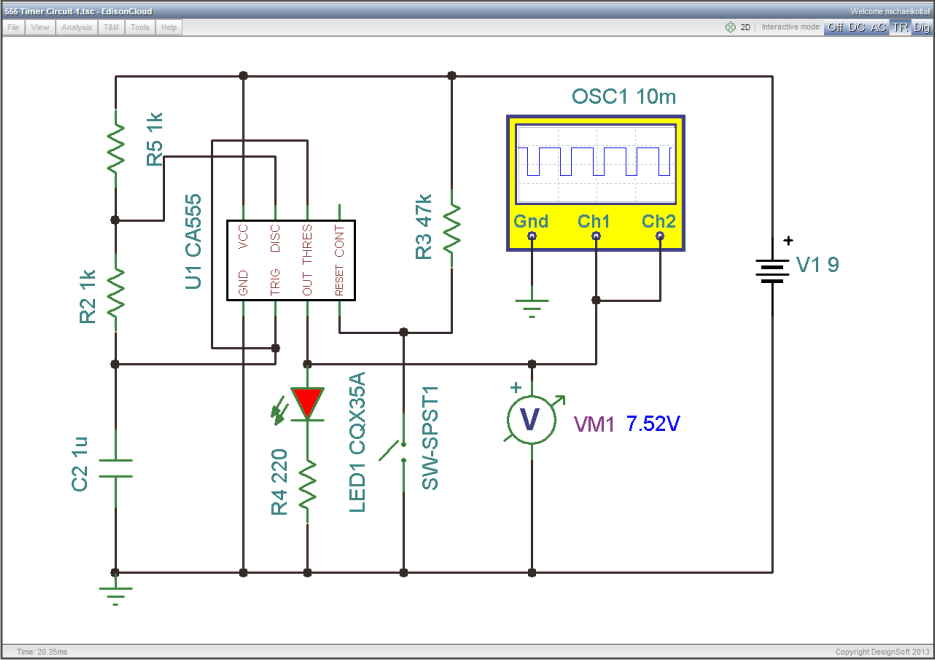This screenshot has height=660, width=935.
Task: Select the VM1 voltmeter symbol
Action: click(531, 420)
